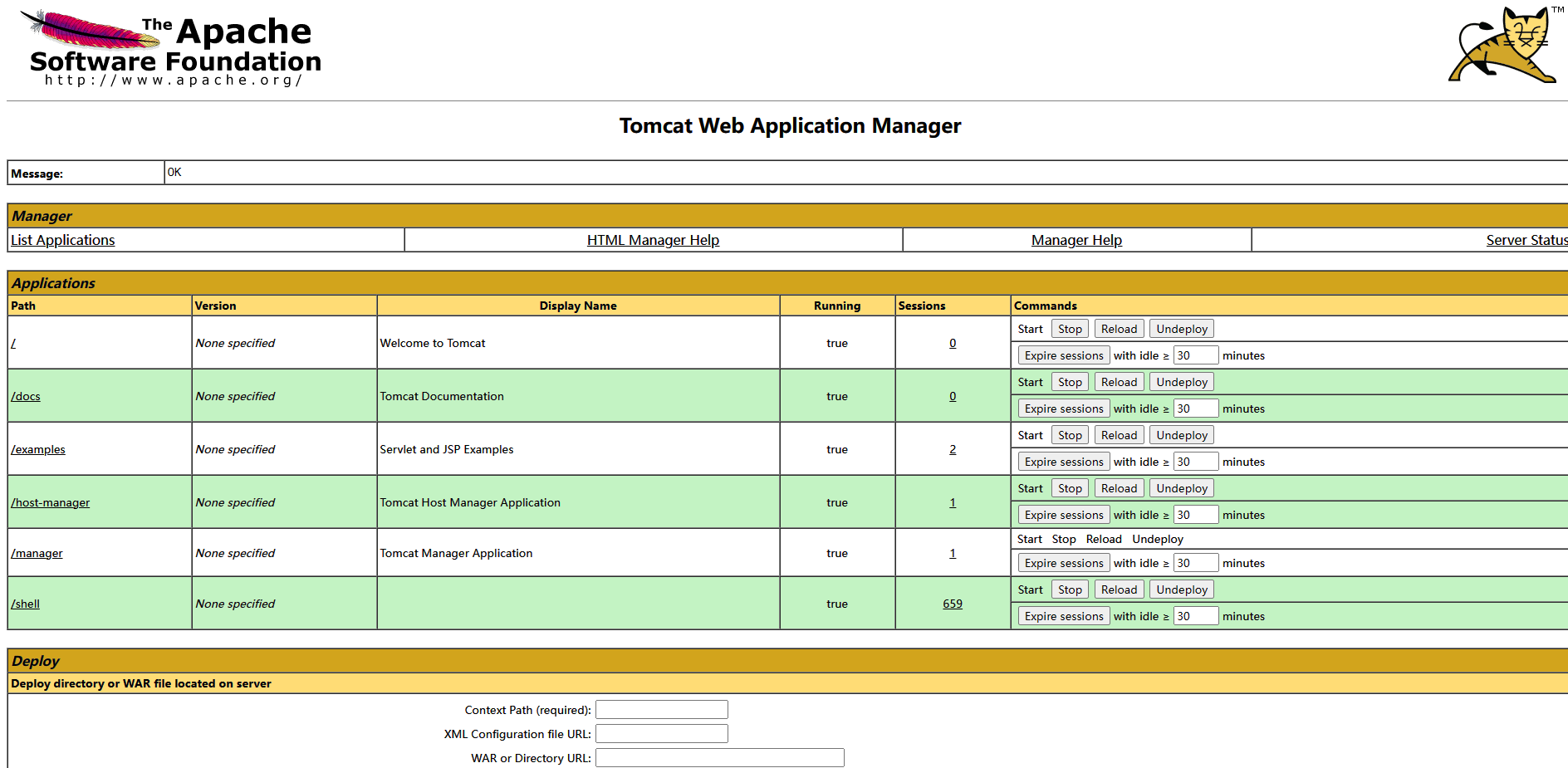Screen dimensions: 1568x768
Task: Reload the /shell application
Action: click(1119, 589)
